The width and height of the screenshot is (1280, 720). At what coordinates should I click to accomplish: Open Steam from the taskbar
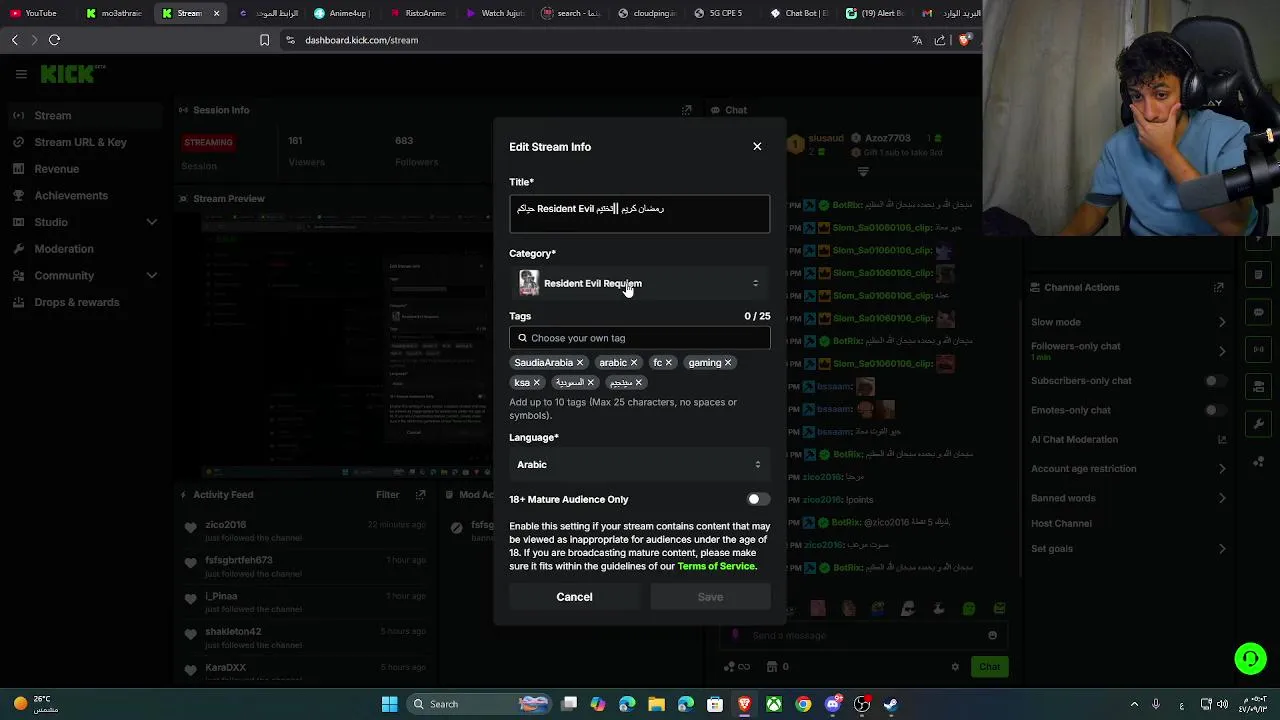tap(890, 704)
